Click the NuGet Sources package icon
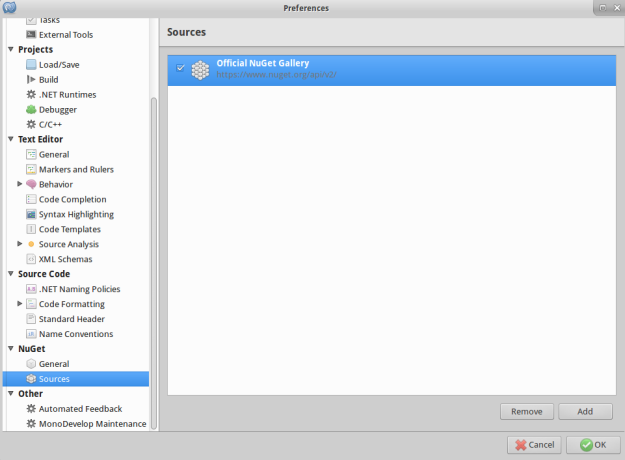The image size is (625, 460). (x=31, y=379)
